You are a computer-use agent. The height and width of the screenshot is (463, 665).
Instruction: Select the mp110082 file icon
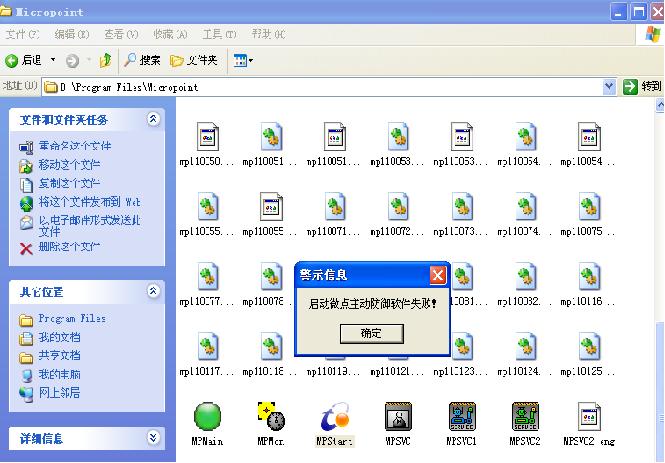[x=525, y=276]
